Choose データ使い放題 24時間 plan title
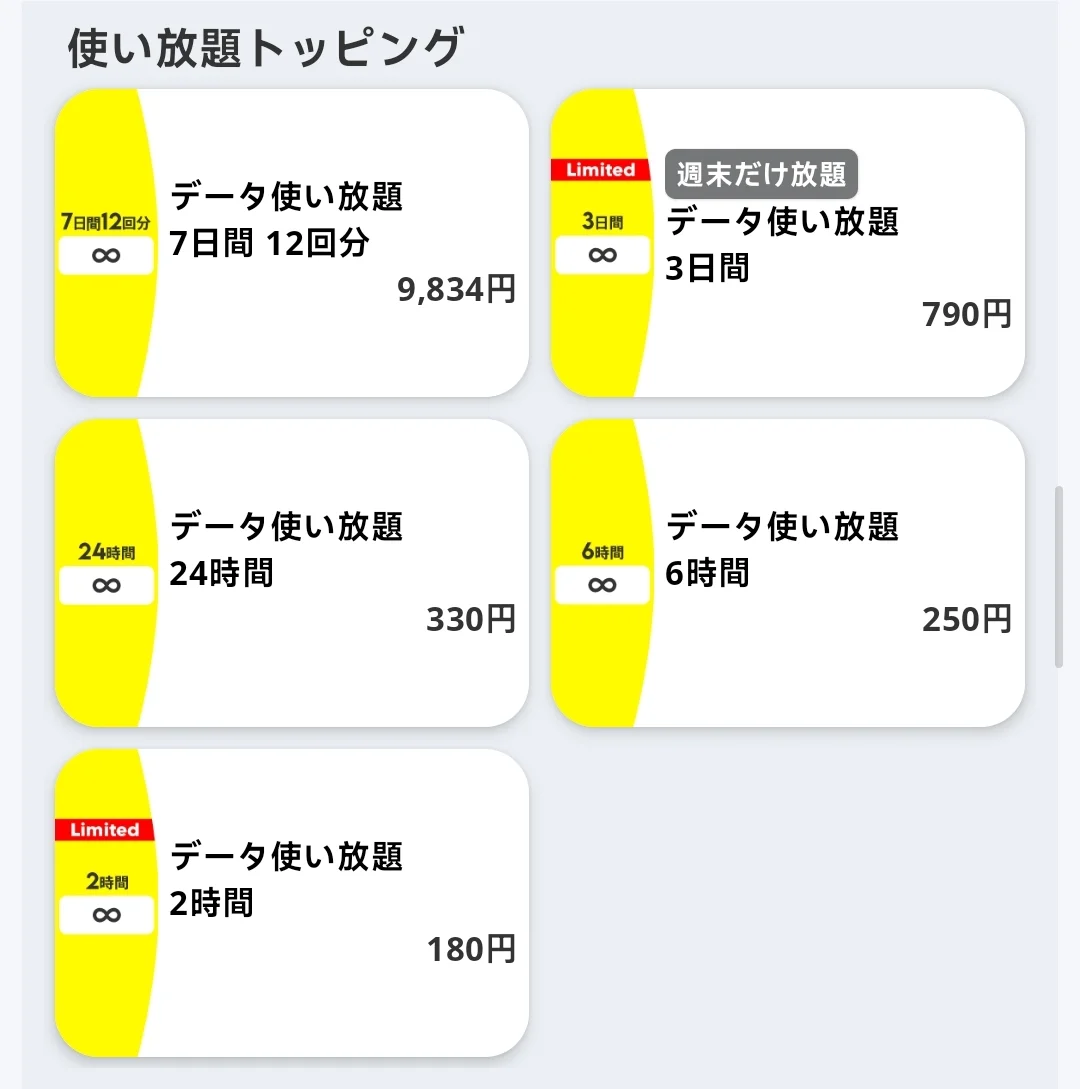The image size is (1080, 1089). pyautogui.click(x=286, y=549)
